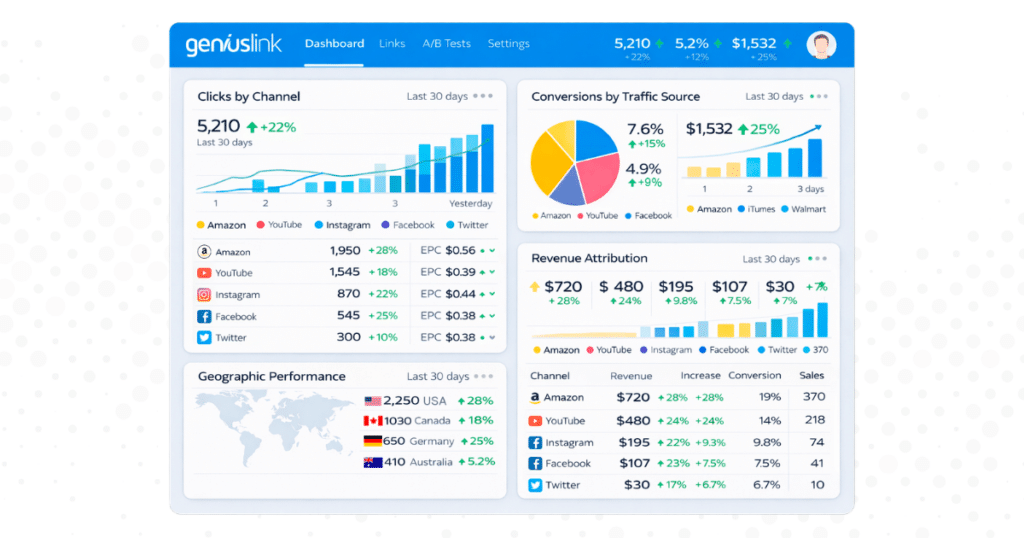The width and height of the screenshot is (1024, 538).
Task: Open Conversions by Traffic Source options menu
Action: point(818,96)
